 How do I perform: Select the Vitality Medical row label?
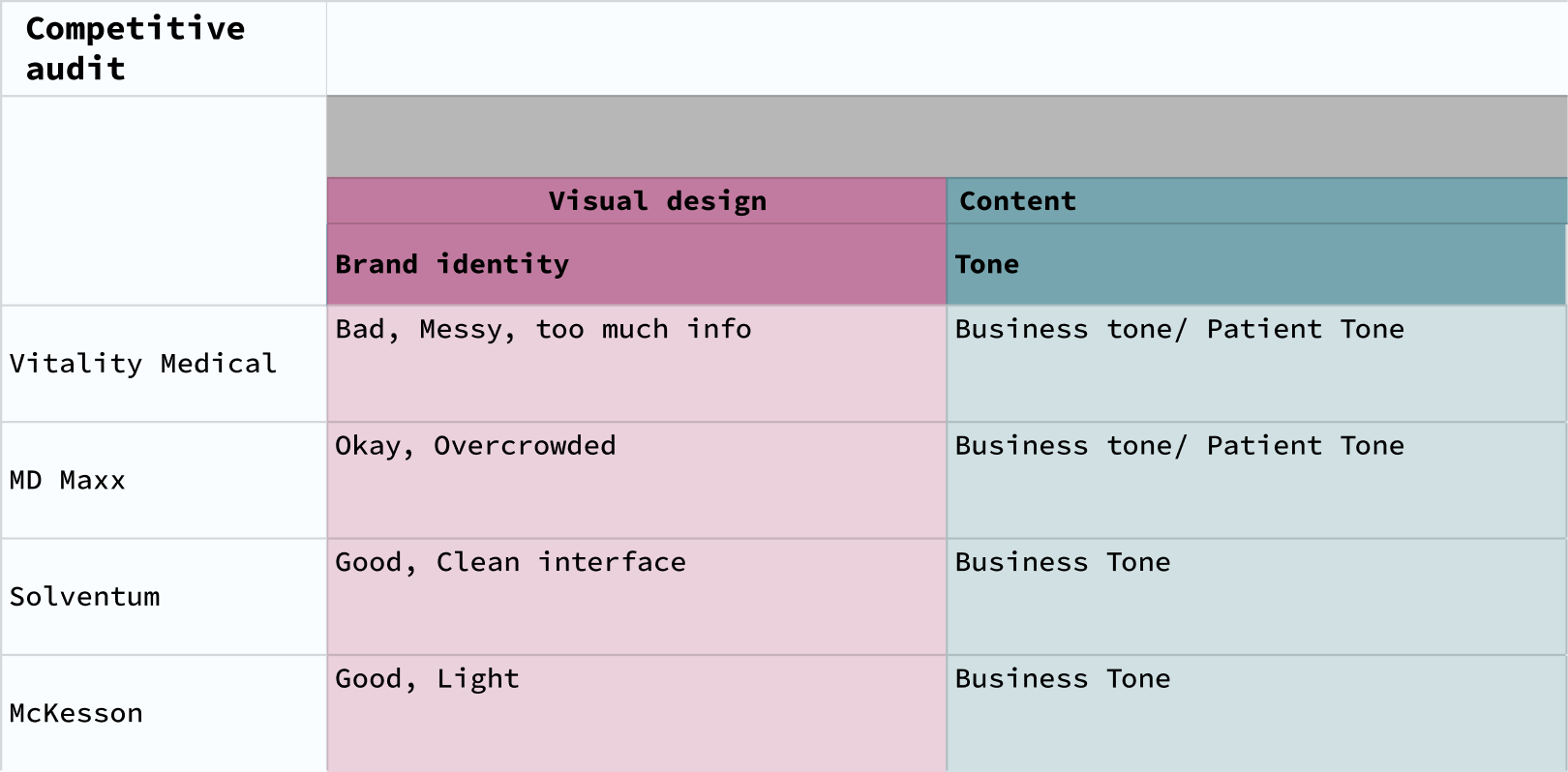click(x=163, y=364)
